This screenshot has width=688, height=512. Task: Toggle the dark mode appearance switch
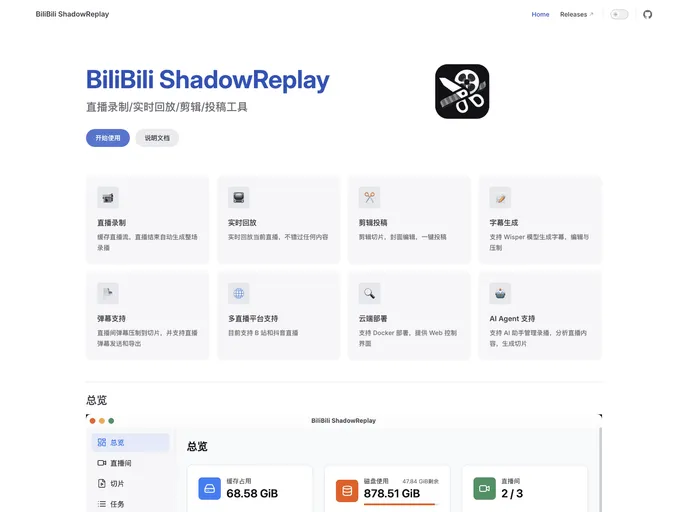[x=619, y=14]
